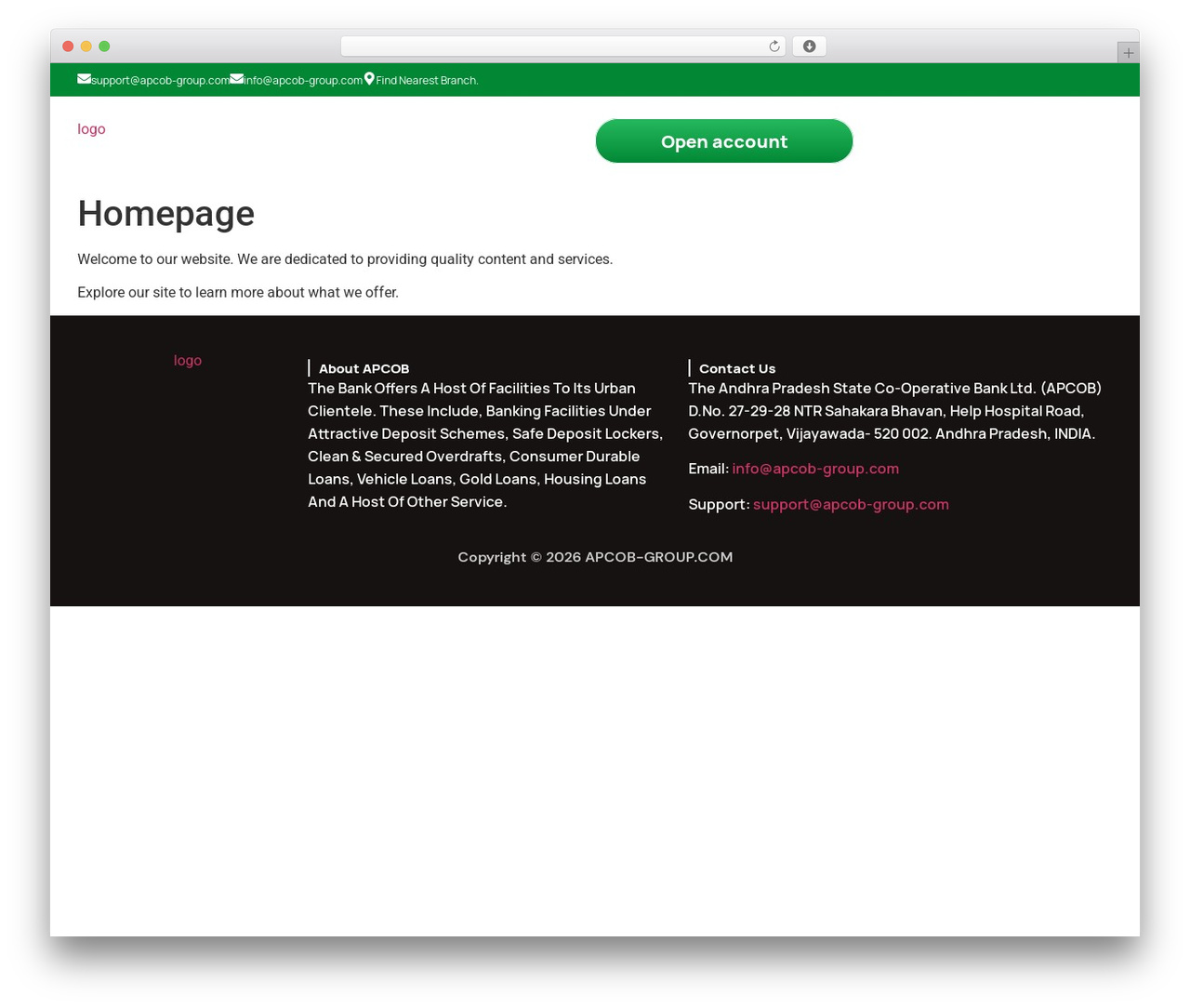Click the About APCOB heading

(x=364, y=369)
